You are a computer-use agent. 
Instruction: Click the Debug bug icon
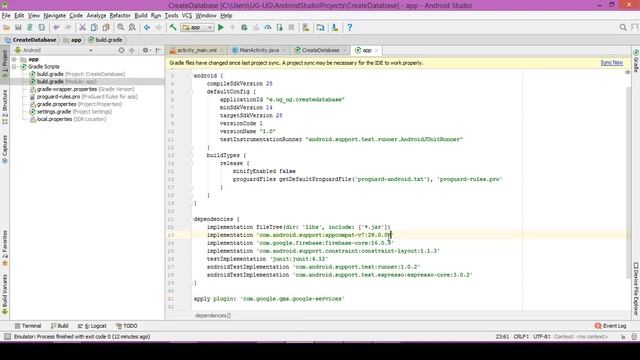click(x=244, y=27)
